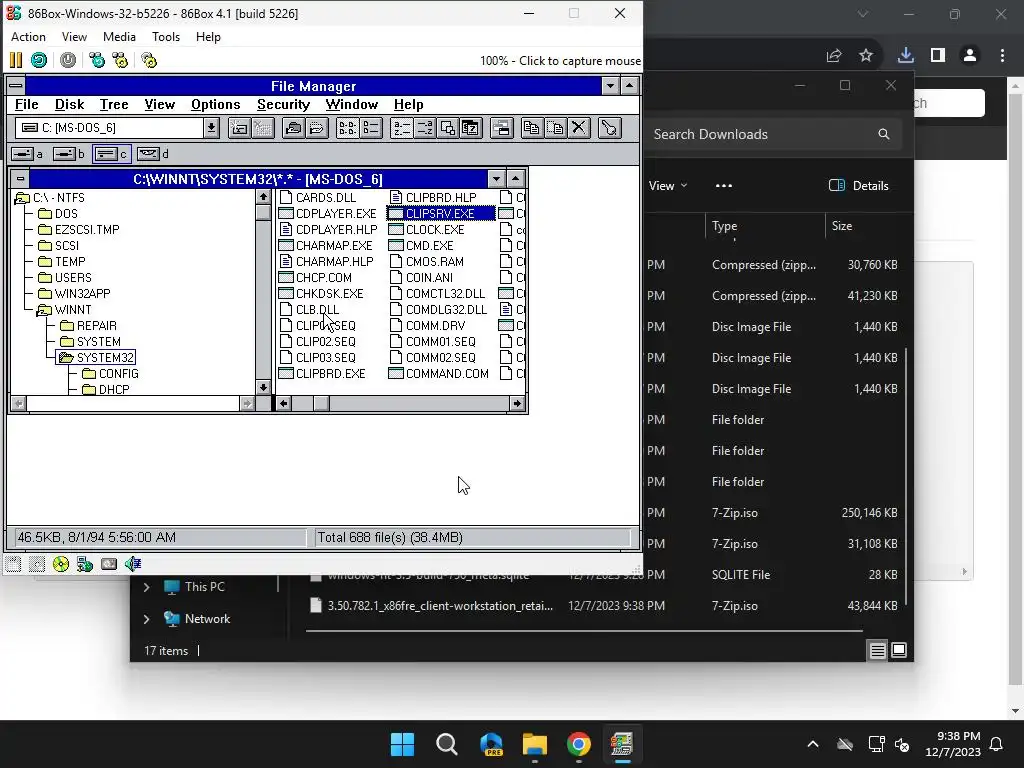Screen dimensions: 1024x768
Task: Switch to All File Details view icon
Action: [371, 128]
